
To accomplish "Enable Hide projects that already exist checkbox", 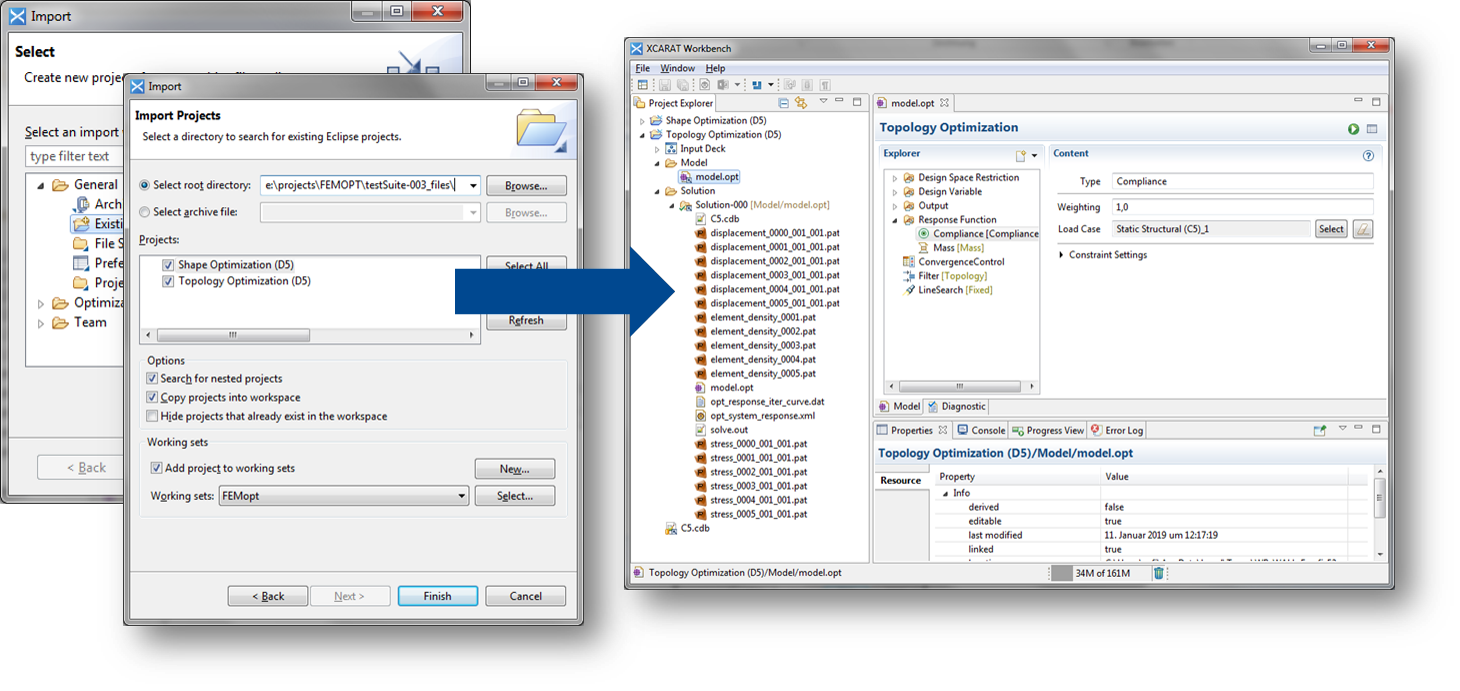I will [152, 416].
